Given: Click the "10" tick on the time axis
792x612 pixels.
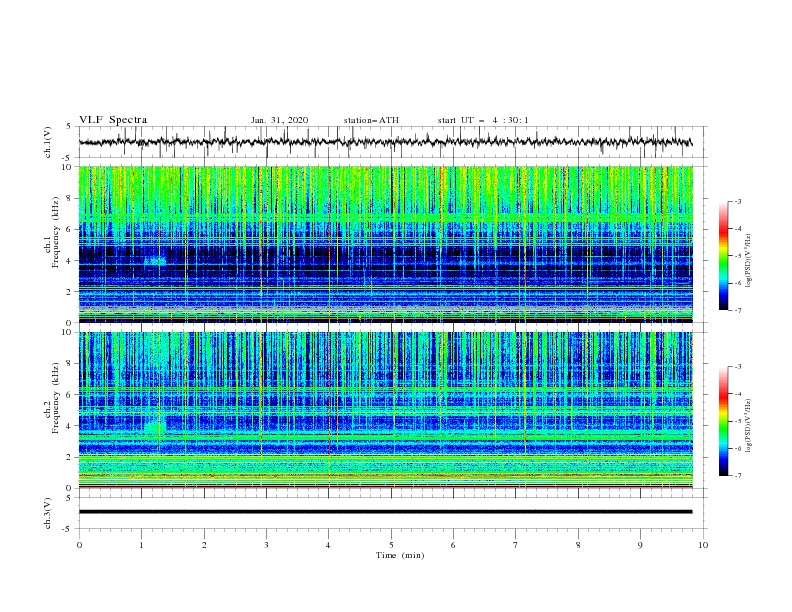Looking at the screenshot, I should click(703, 545).
